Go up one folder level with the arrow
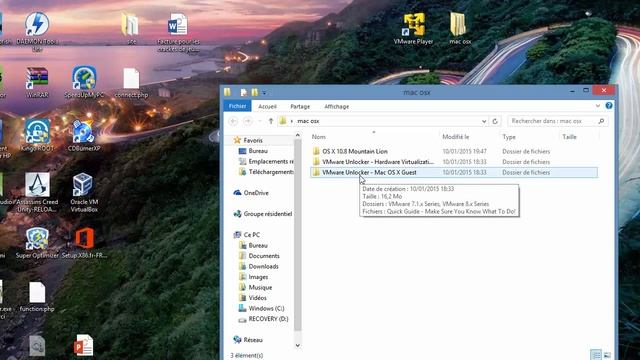Viewport: 640px width, 360px height. pos(271,121)
